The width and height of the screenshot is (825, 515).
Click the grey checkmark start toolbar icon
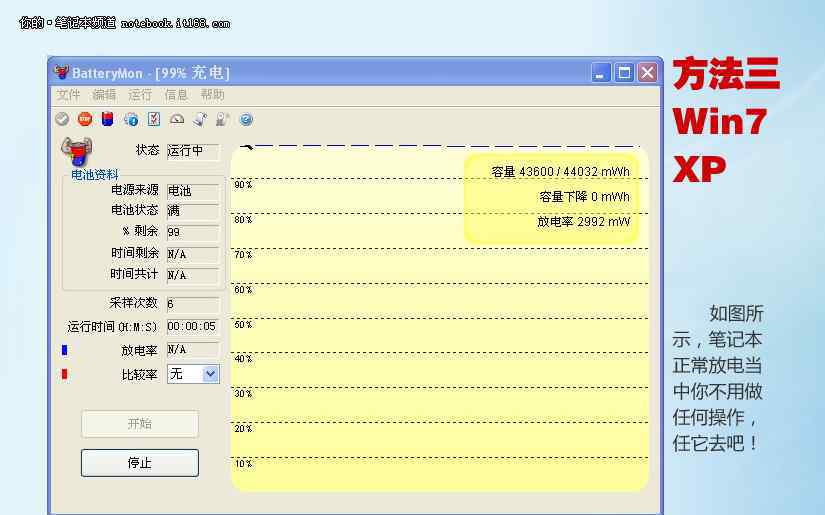[x=62, y=119]
